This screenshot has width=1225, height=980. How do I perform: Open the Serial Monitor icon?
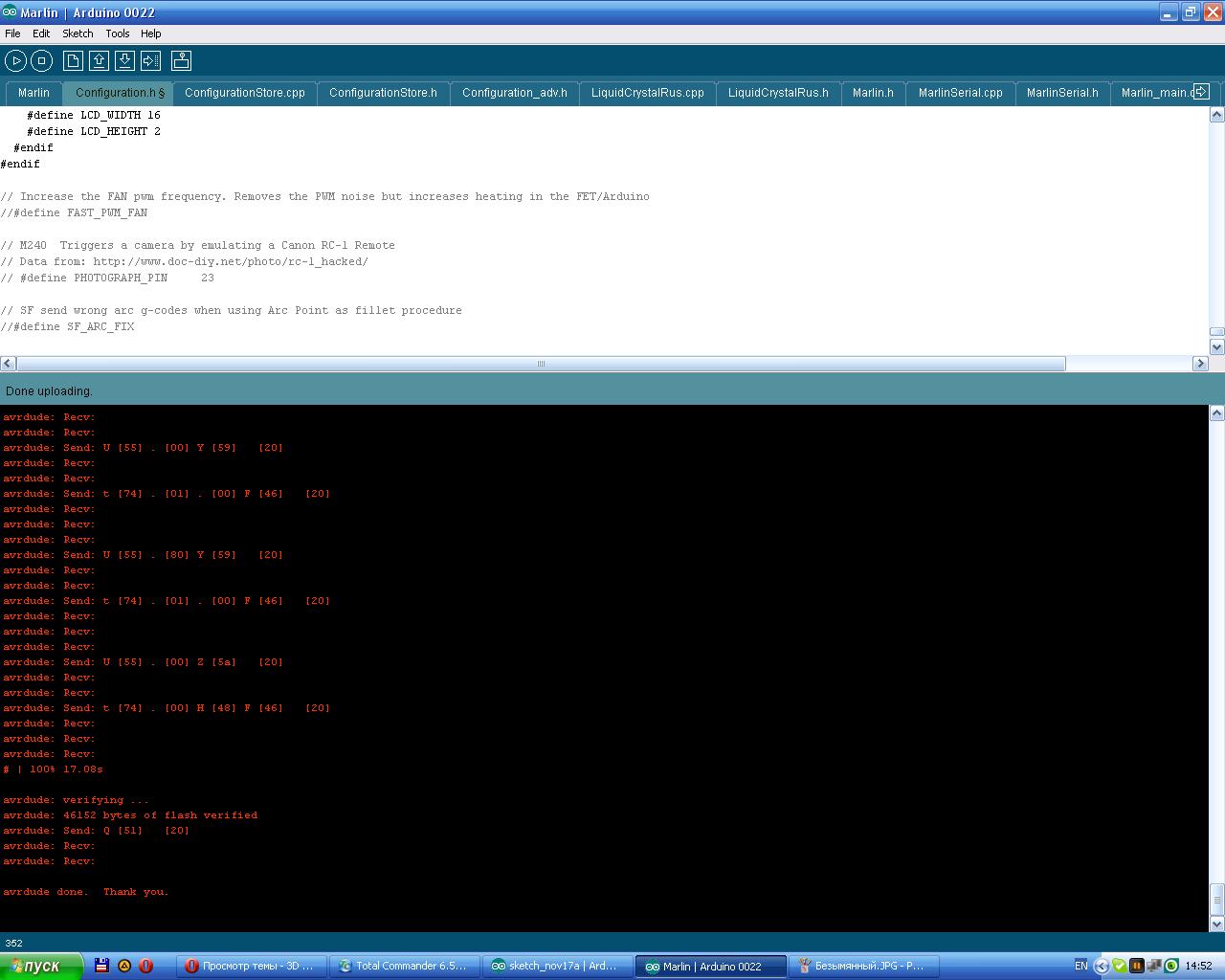[181, 61]
